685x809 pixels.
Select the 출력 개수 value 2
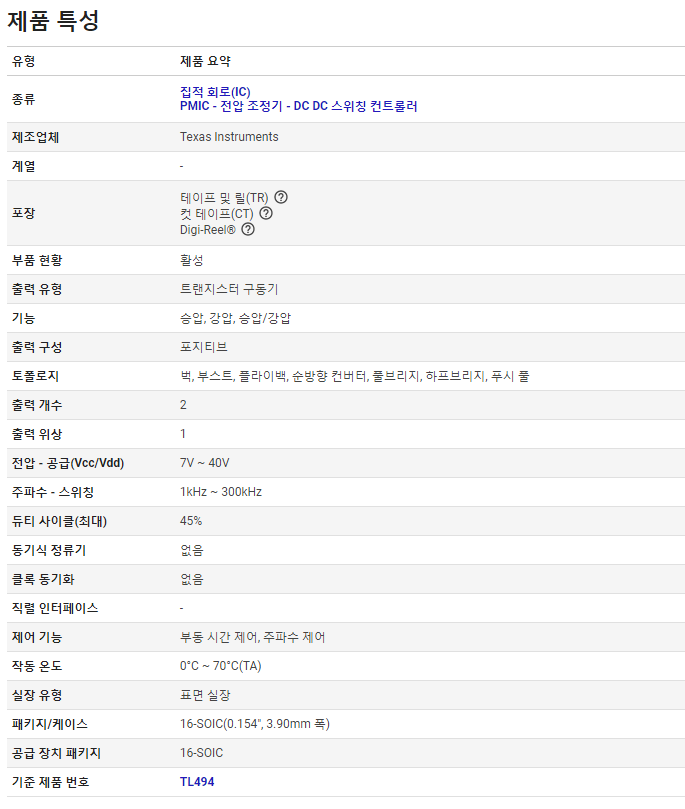pyautogui.click(x=183, y=405)
